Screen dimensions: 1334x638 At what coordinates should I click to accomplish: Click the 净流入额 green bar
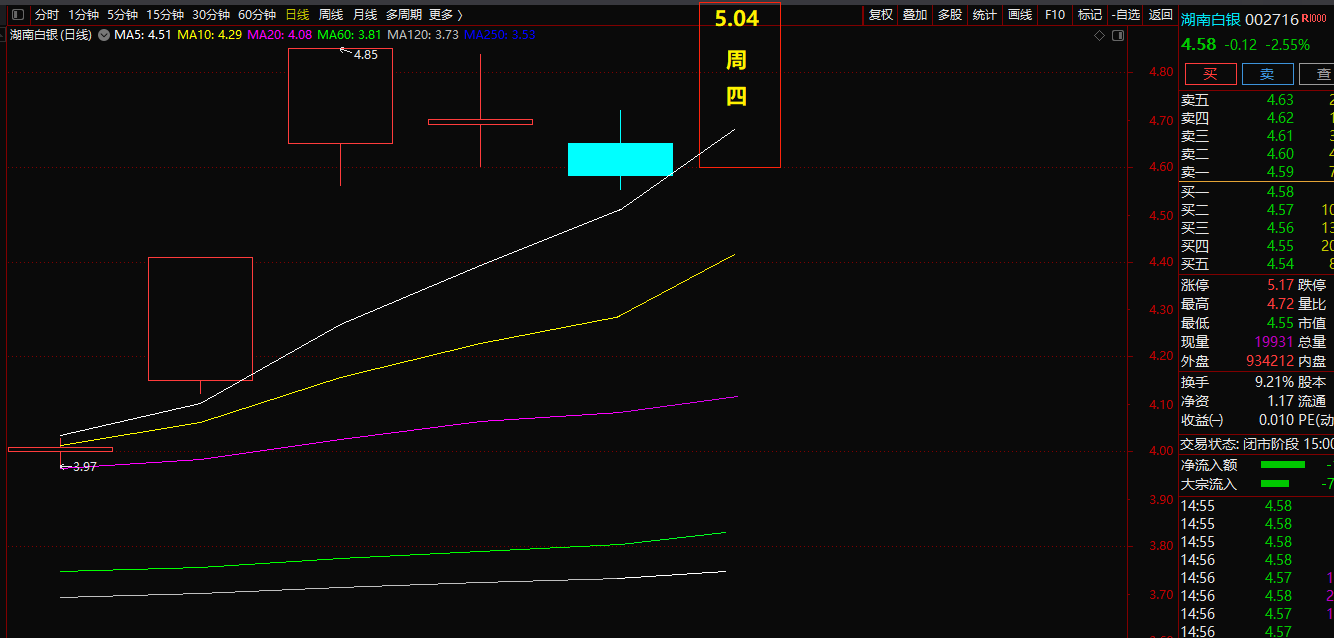point(1283,465)
